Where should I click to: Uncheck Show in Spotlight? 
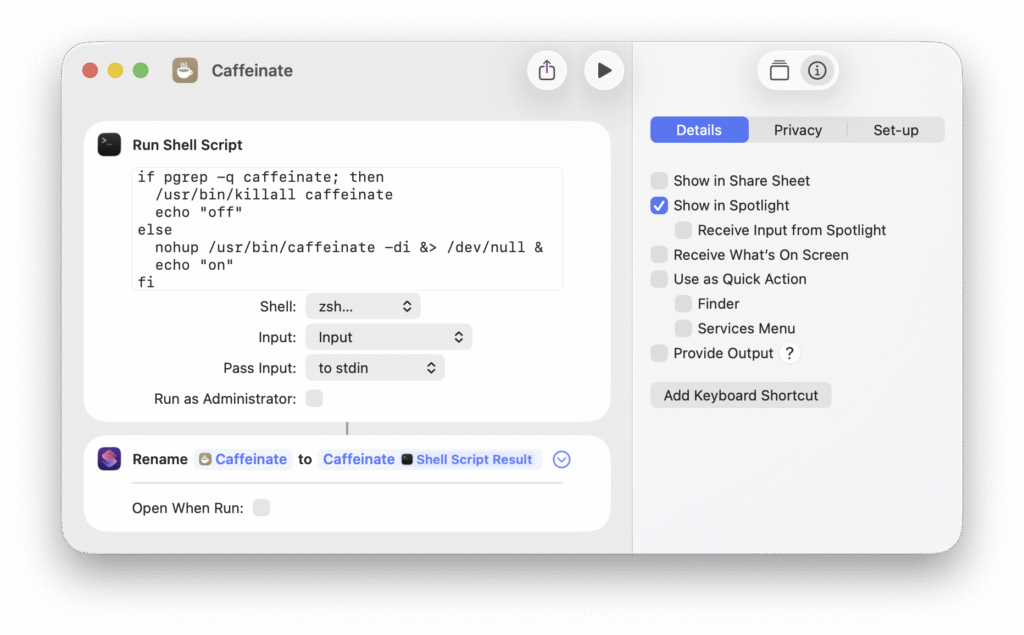tap(659, 205)
